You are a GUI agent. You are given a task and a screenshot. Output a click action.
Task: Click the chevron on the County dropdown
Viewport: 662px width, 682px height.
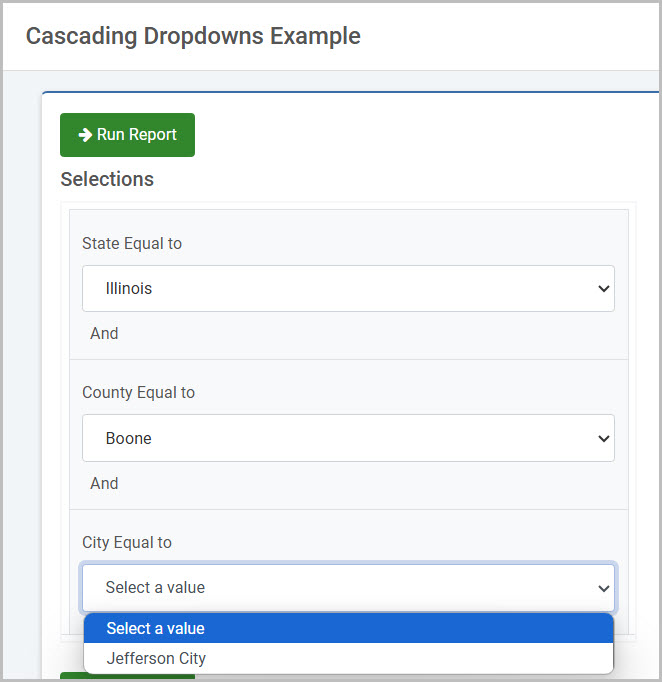603,438
